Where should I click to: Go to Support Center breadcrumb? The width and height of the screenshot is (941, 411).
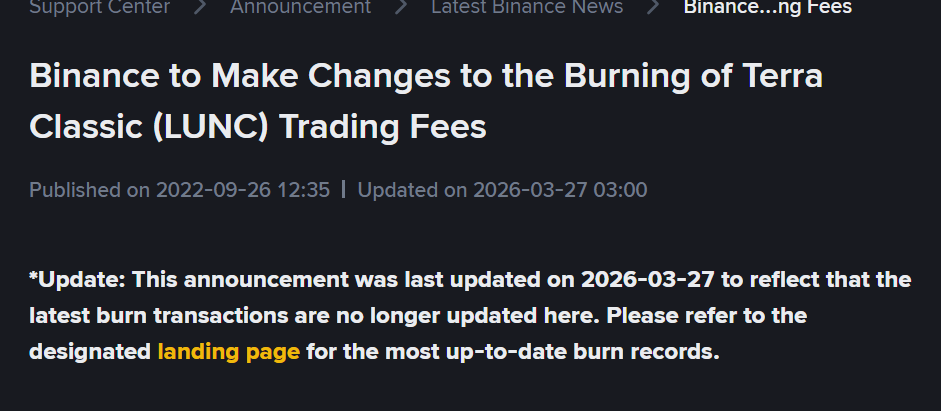click(x=99, y=8)
